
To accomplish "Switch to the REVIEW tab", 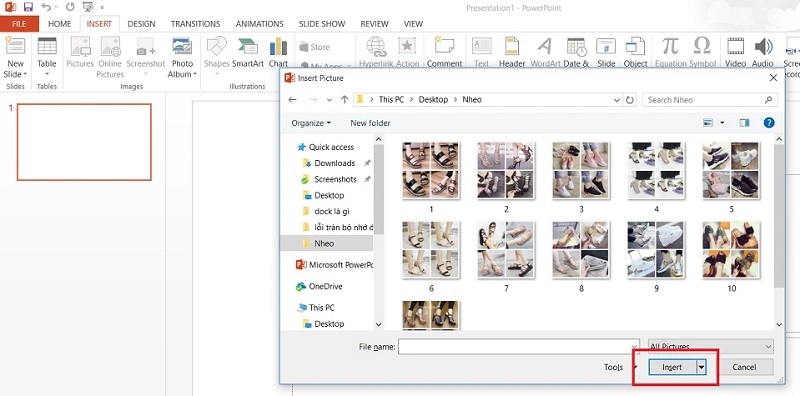I will coord(374,24).
